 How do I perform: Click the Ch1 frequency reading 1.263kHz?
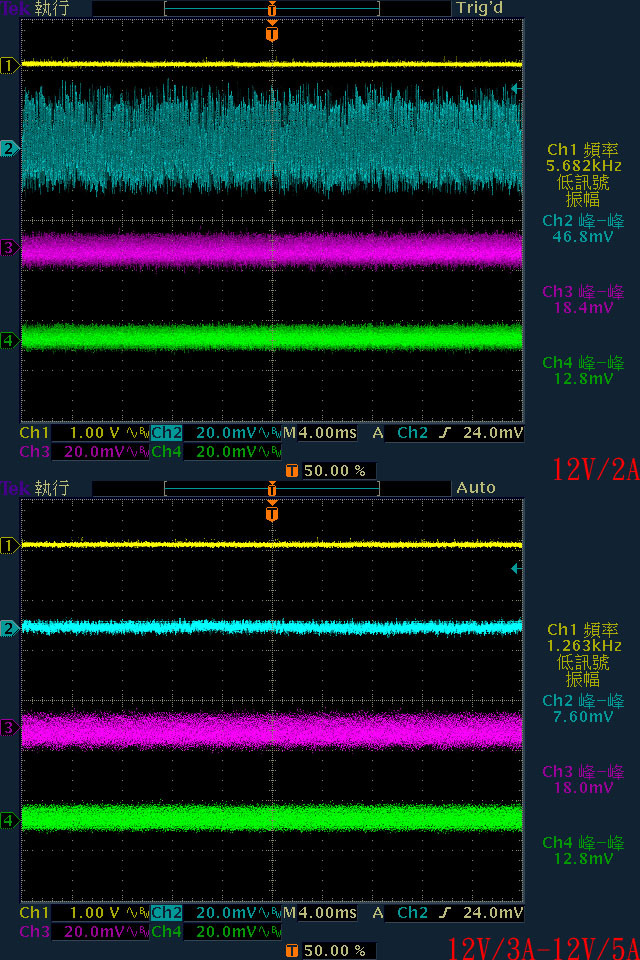[x=584, y=646]
